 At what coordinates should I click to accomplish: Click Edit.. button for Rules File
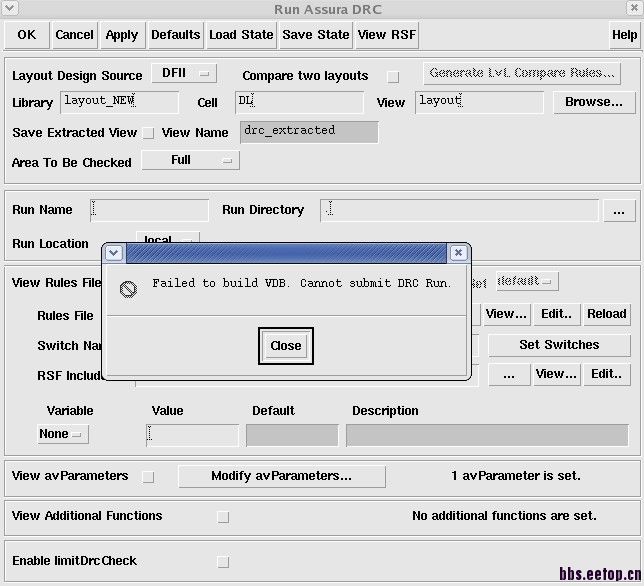[557, 315]
